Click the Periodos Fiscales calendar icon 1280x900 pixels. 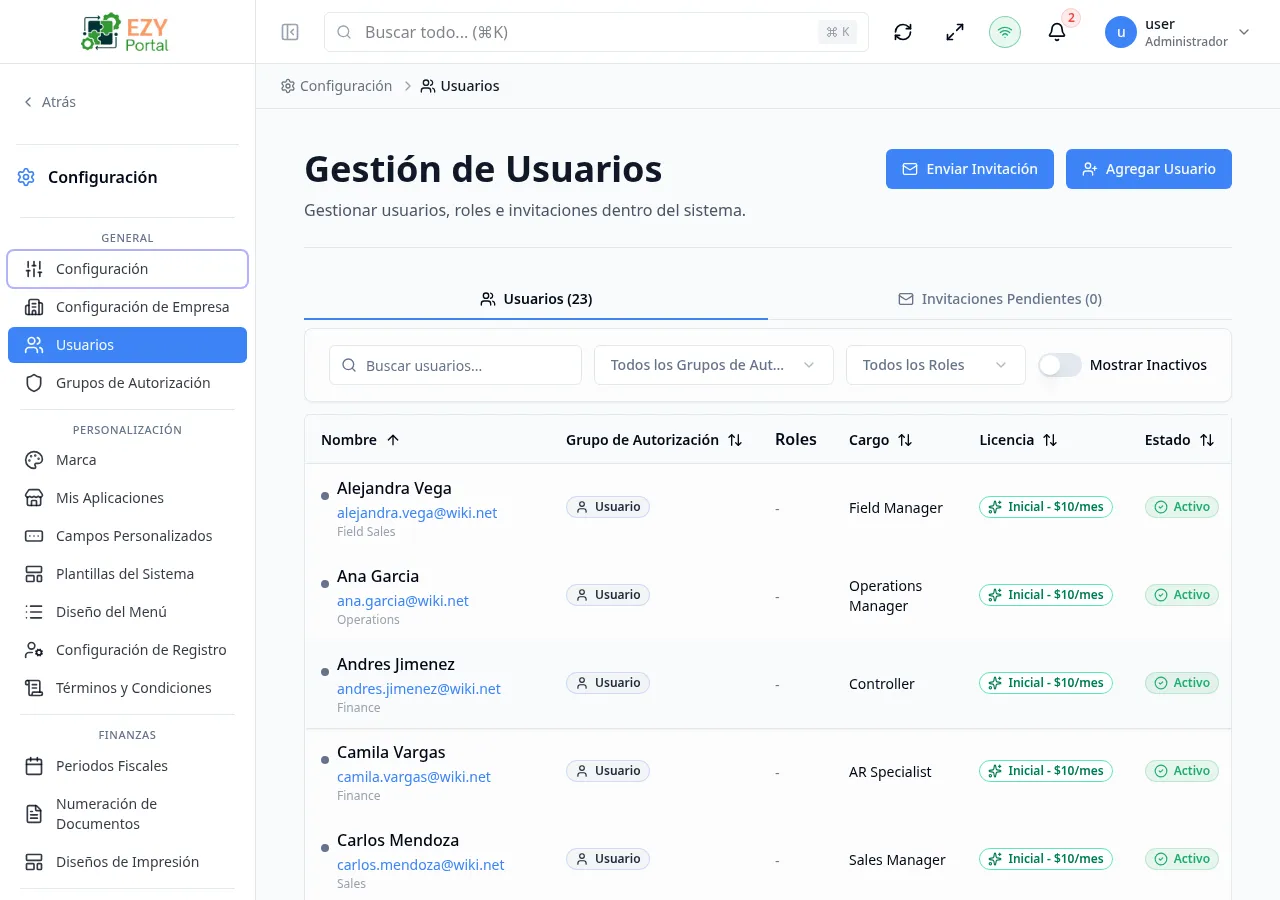(34, 766)
